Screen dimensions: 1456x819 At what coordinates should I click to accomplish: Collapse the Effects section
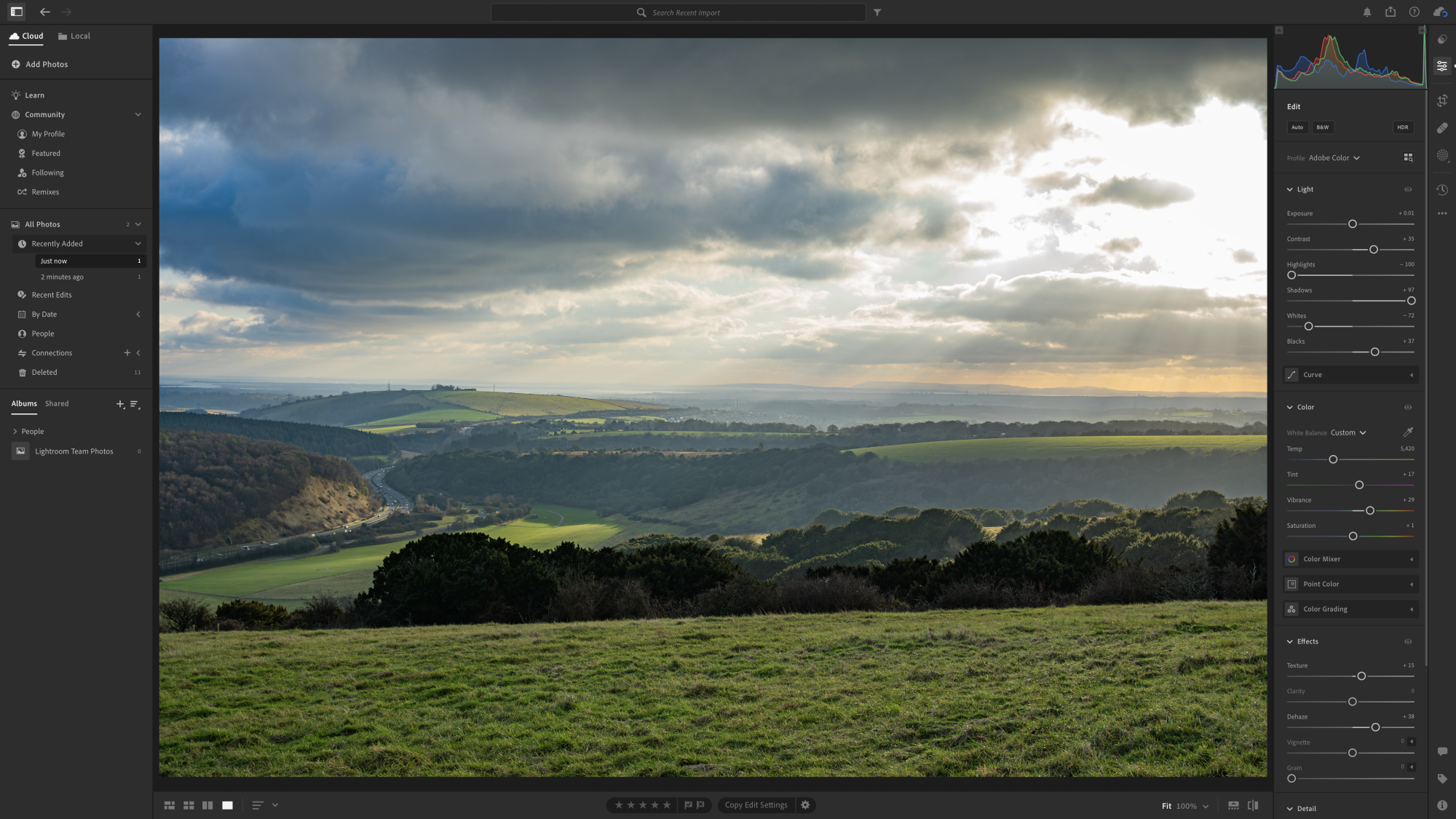tap(1289, 641)
